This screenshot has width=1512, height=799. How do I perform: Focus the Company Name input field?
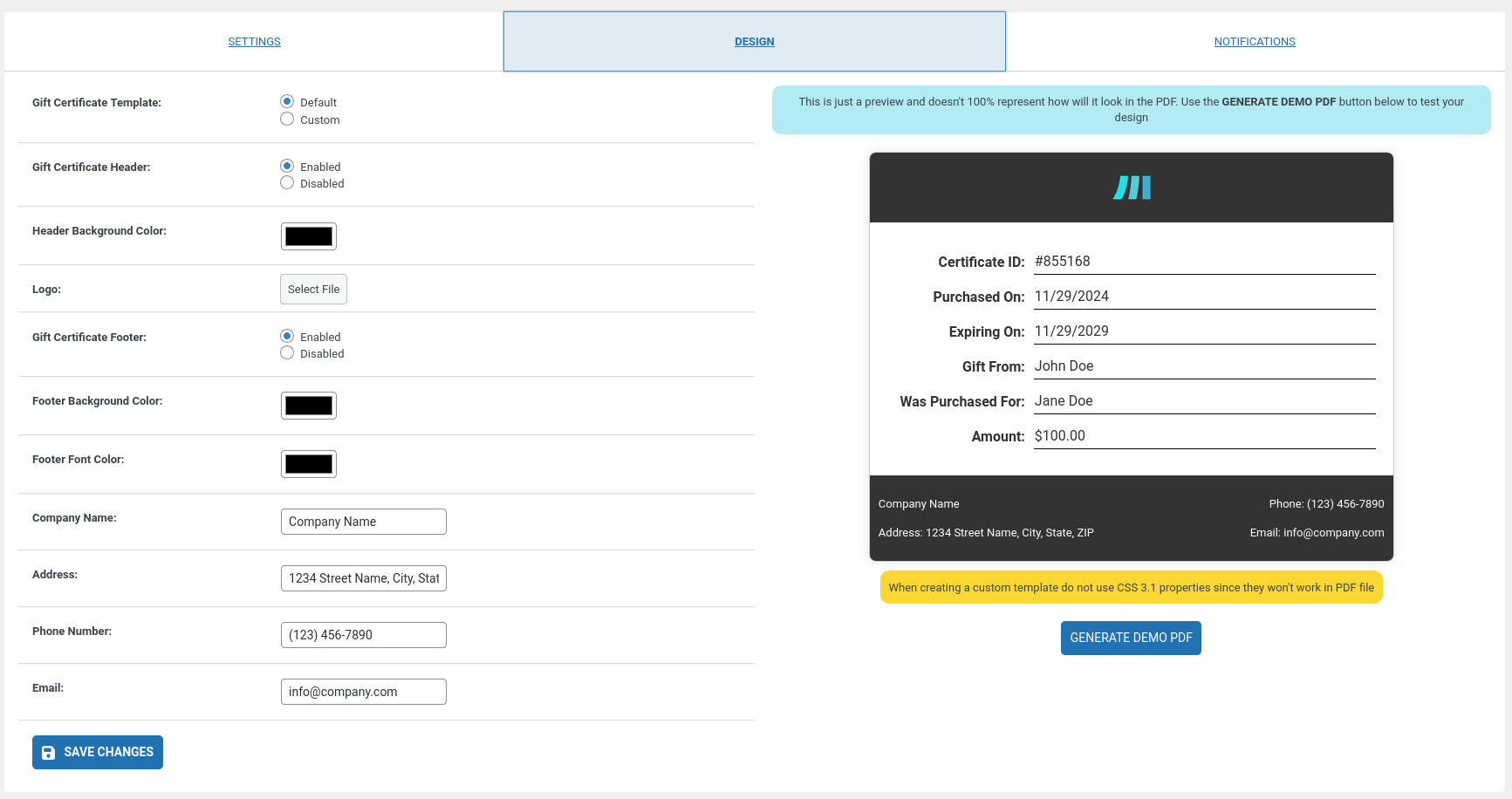(x=363, y=522)
